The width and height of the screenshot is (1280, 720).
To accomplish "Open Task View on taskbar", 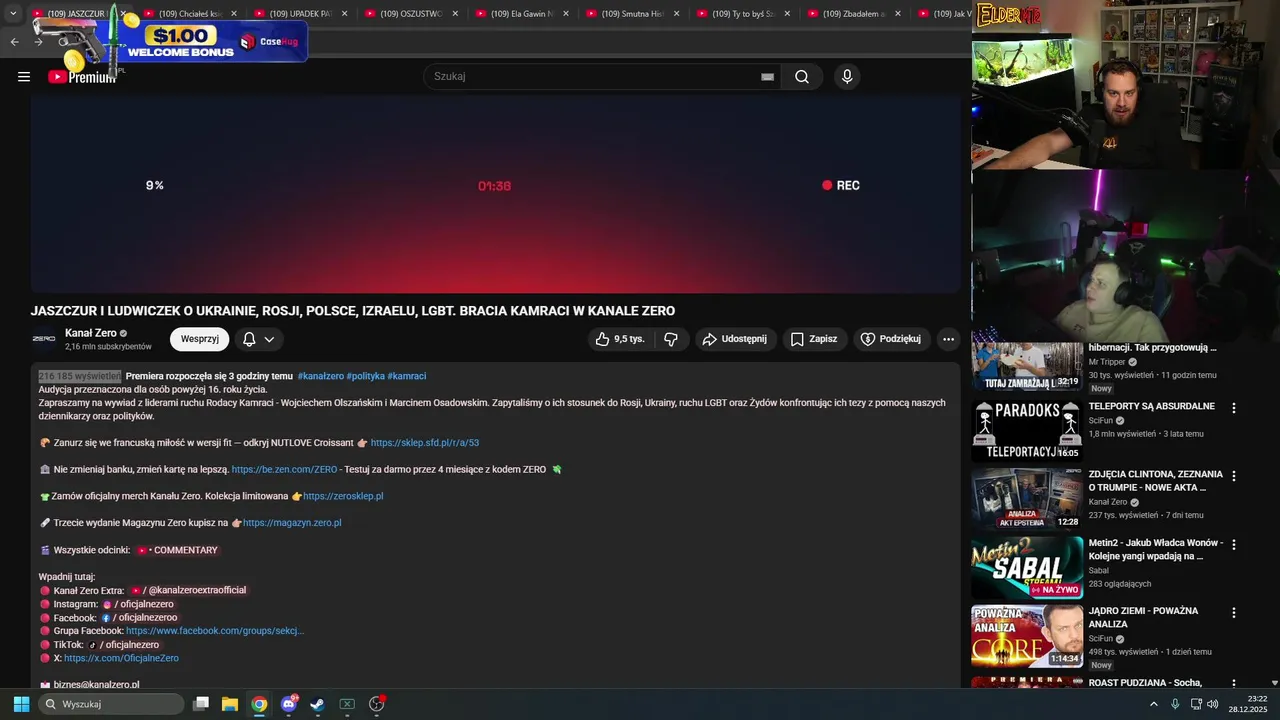I will pyautogui.click(x=201, y=704).
